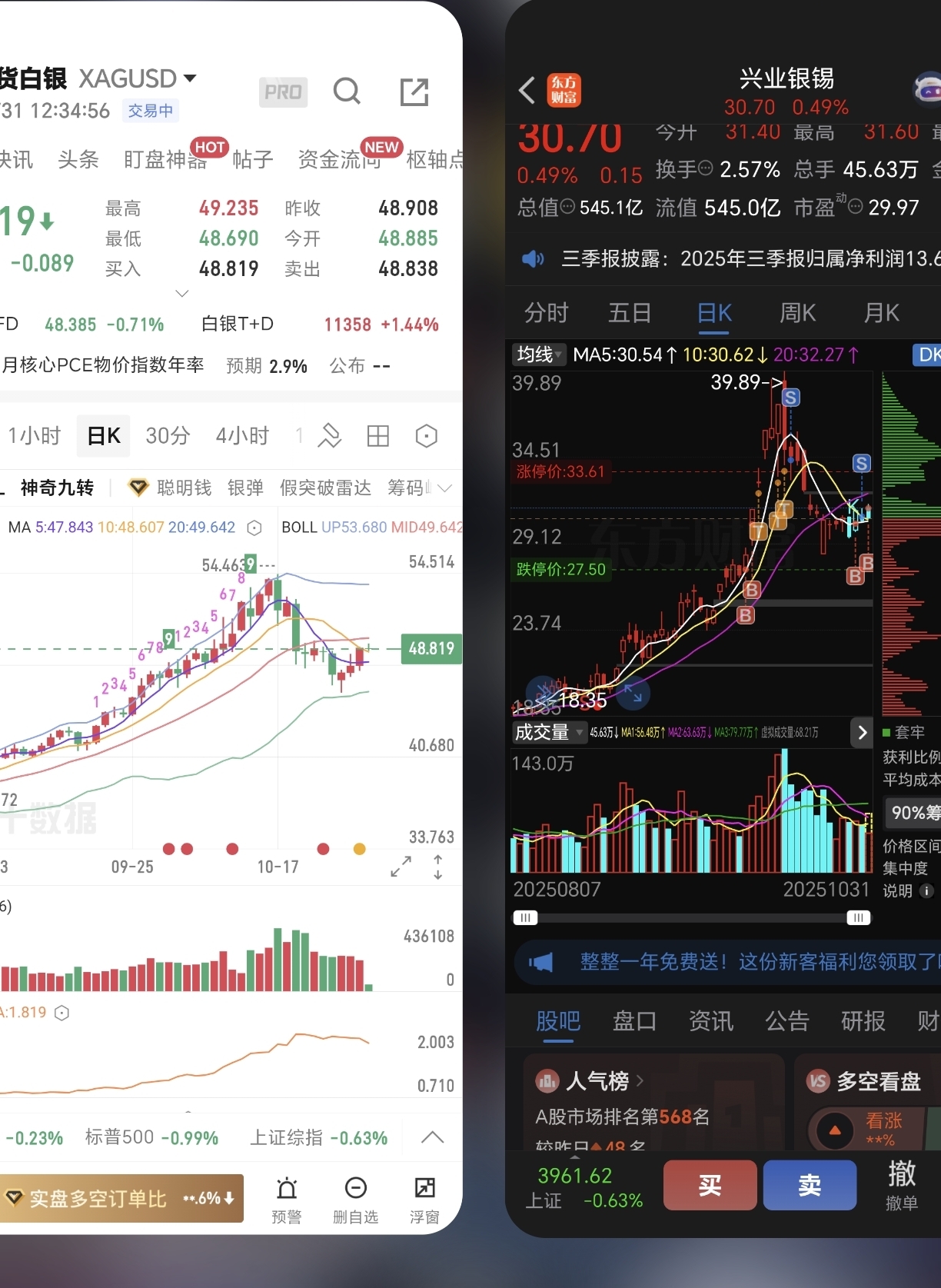The image size is (941, 1288).
Task: Tap the 白银T+D quote
Action: 320,324
